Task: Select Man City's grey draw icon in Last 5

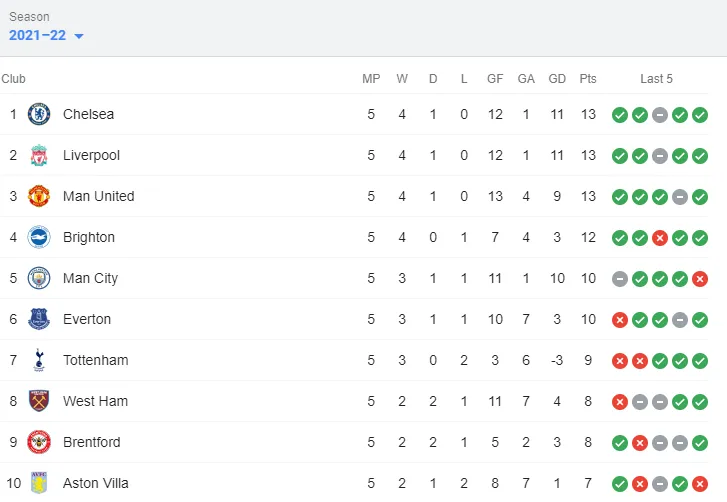Action: (620, 279)
